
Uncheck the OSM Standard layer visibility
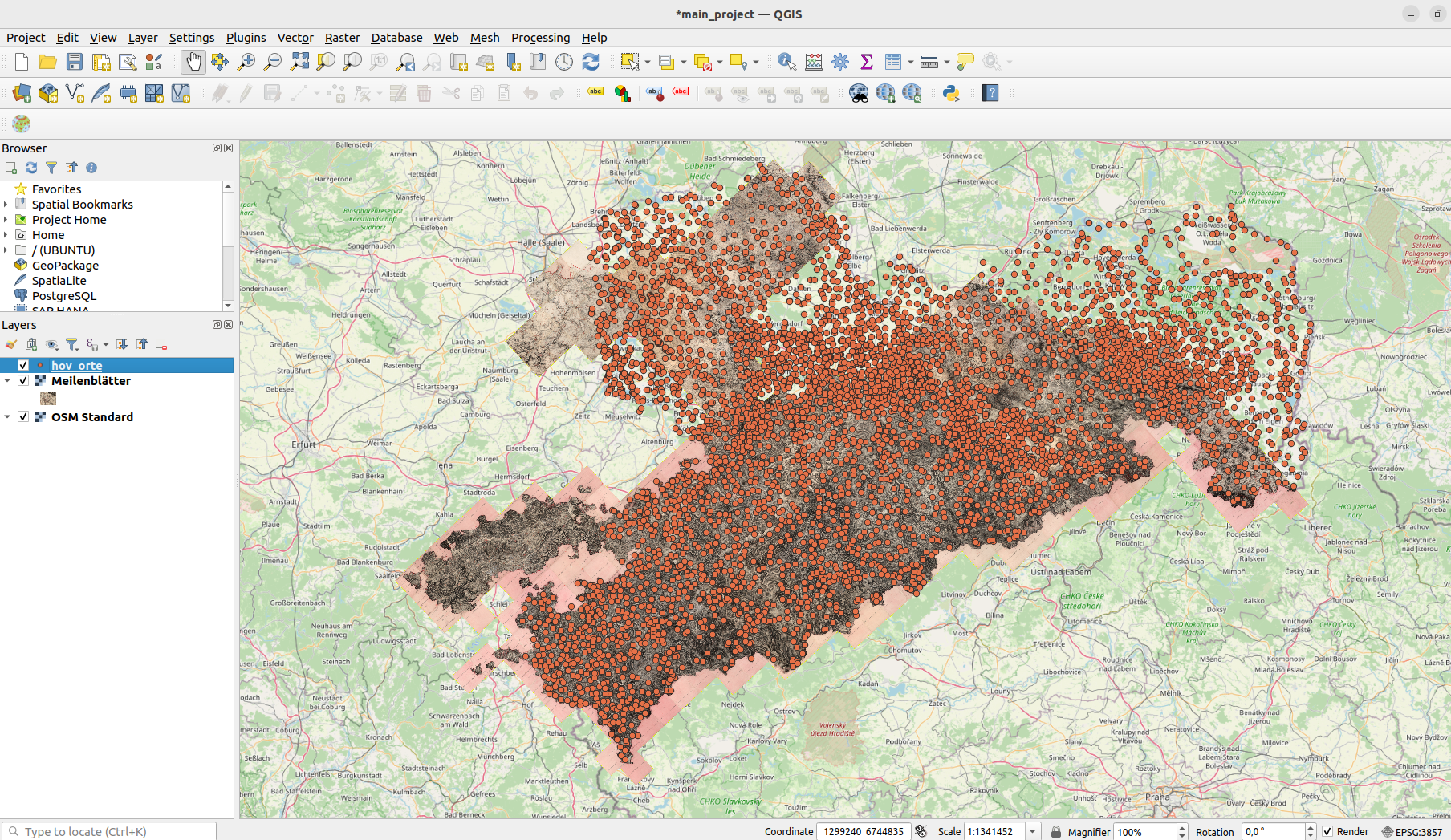22,416
